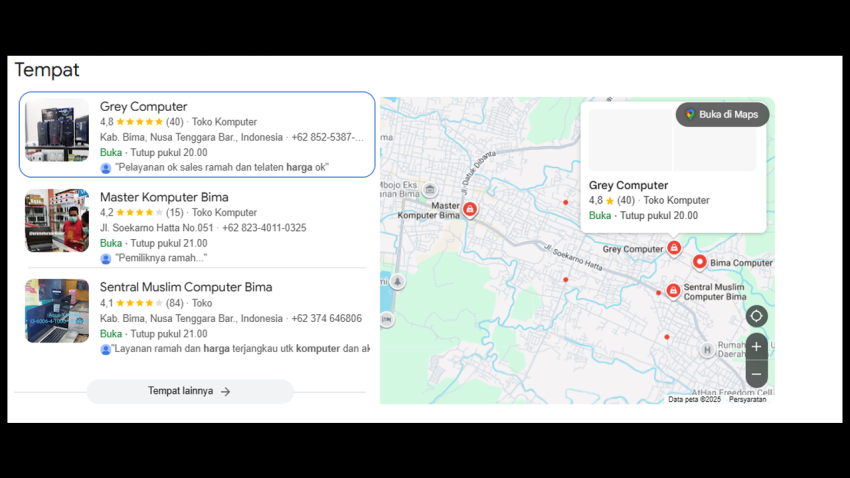This screenshot has width=850, height=478.
Task: Click the Persyaratan link on map
Action: coord(747,399)
